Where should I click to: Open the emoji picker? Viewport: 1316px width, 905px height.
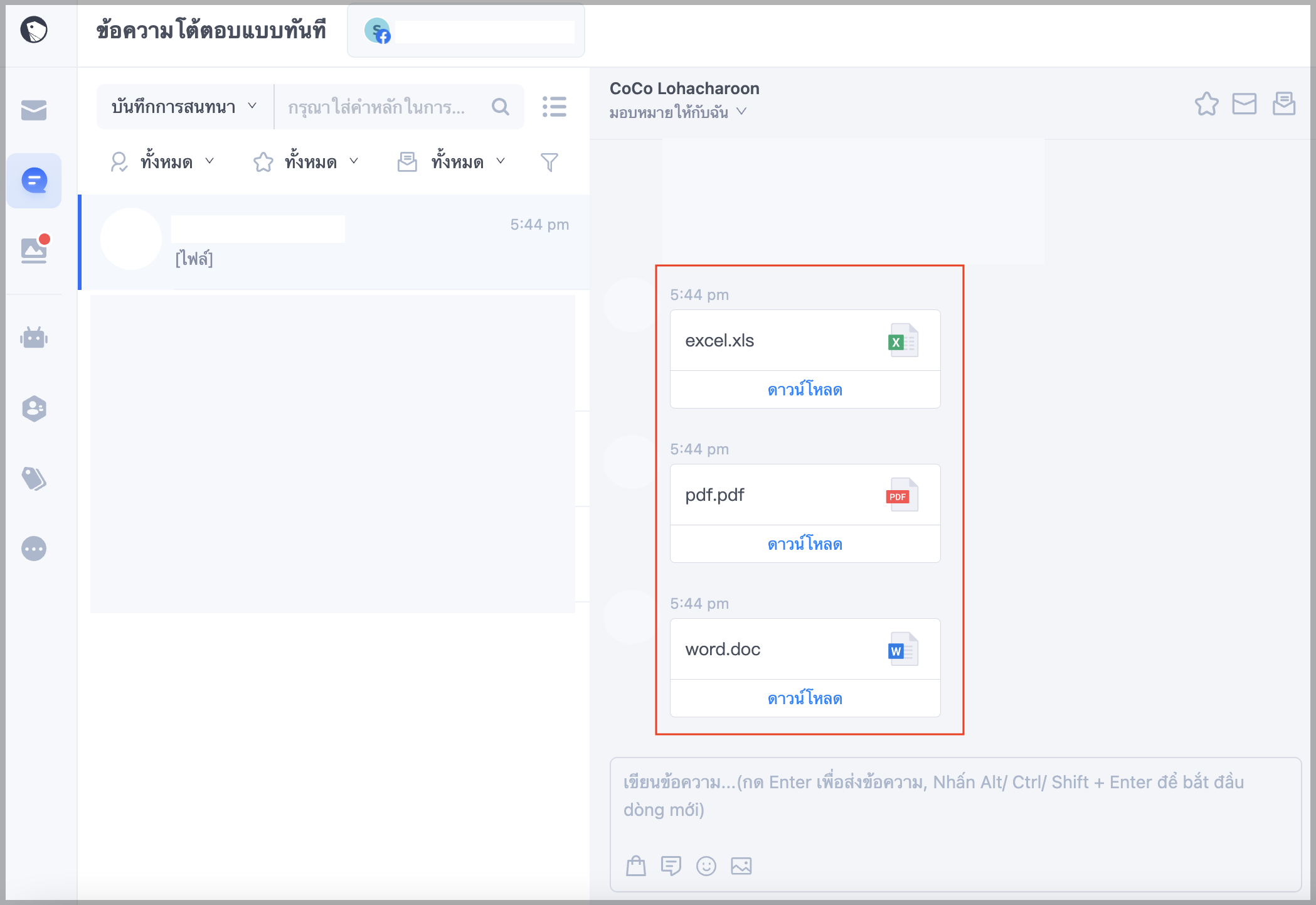point(706,866)
